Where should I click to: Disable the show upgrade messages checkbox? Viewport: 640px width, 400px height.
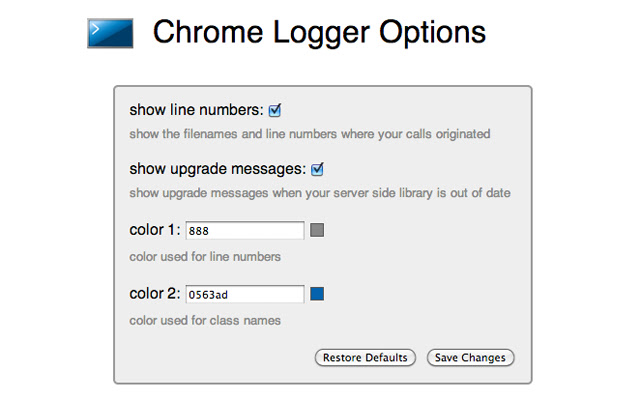(x=318, y=169)
